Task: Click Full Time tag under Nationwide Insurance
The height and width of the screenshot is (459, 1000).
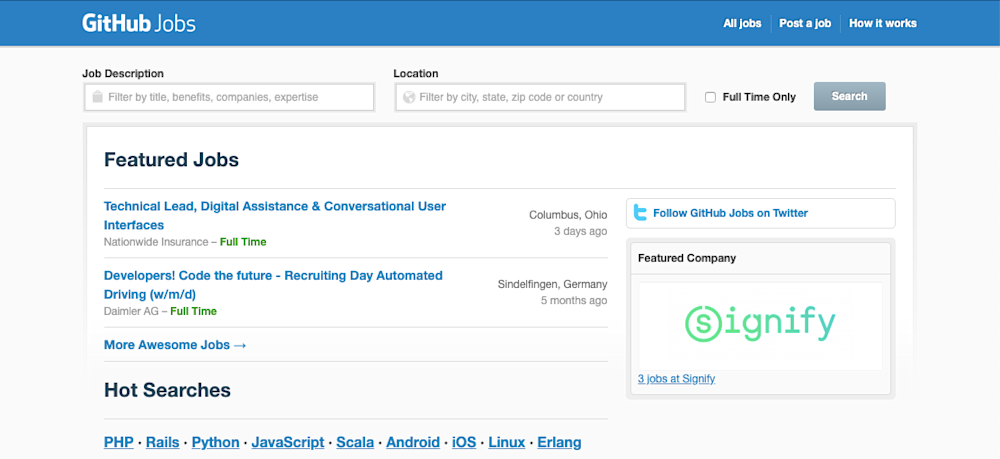Action: click(243, 242)
